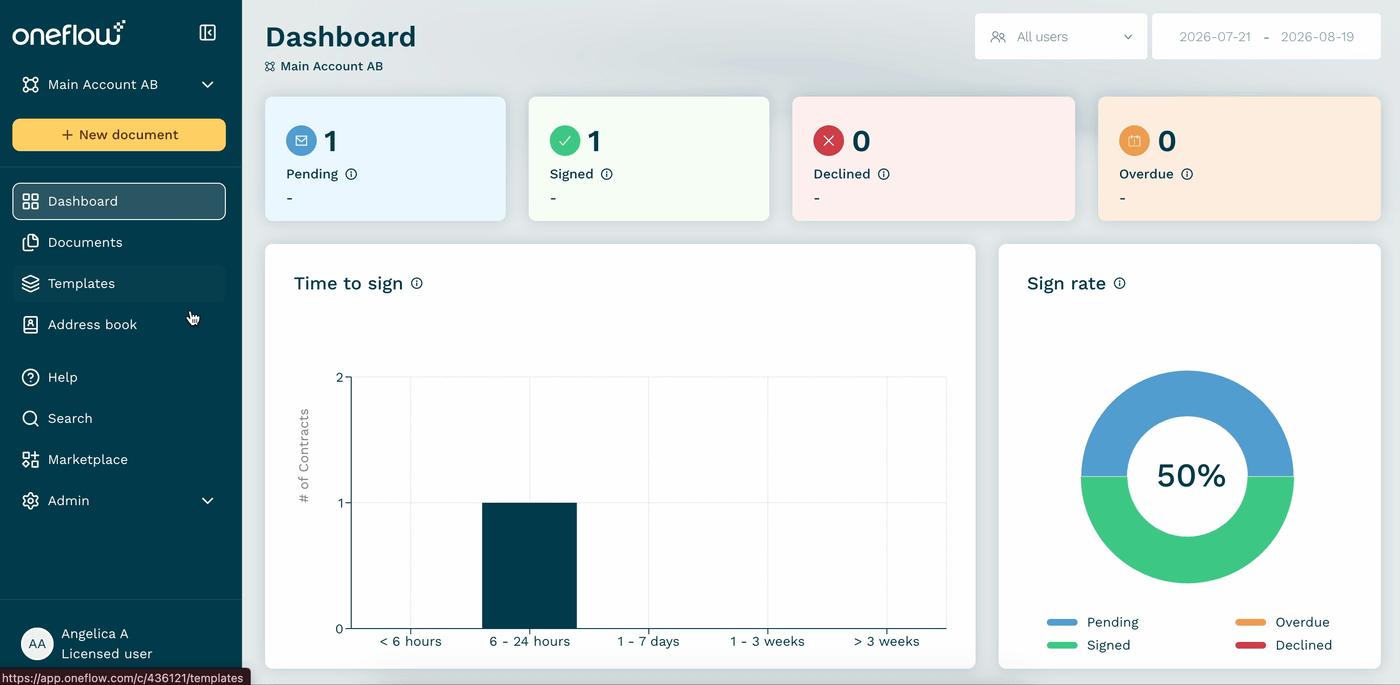Open the All users dropdown
1400x685 pixels.
coord(1061,37)
